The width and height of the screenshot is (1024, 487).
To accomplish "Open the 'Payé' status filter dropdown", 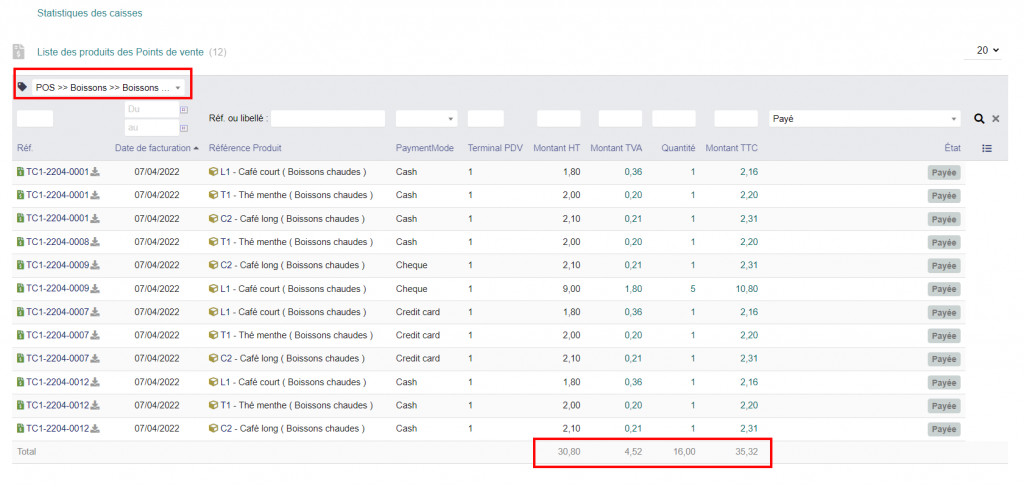I will click(864, 119).
